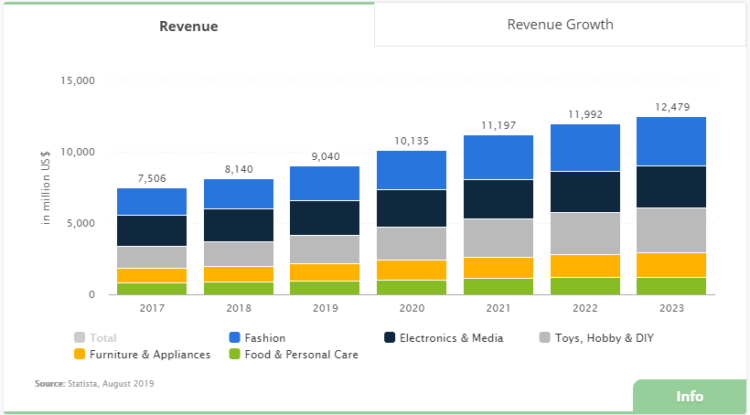Screen dimensions: 750x415
Task: Select the 2023 Electronics & Media segment
Action: [x=671, y=187]
